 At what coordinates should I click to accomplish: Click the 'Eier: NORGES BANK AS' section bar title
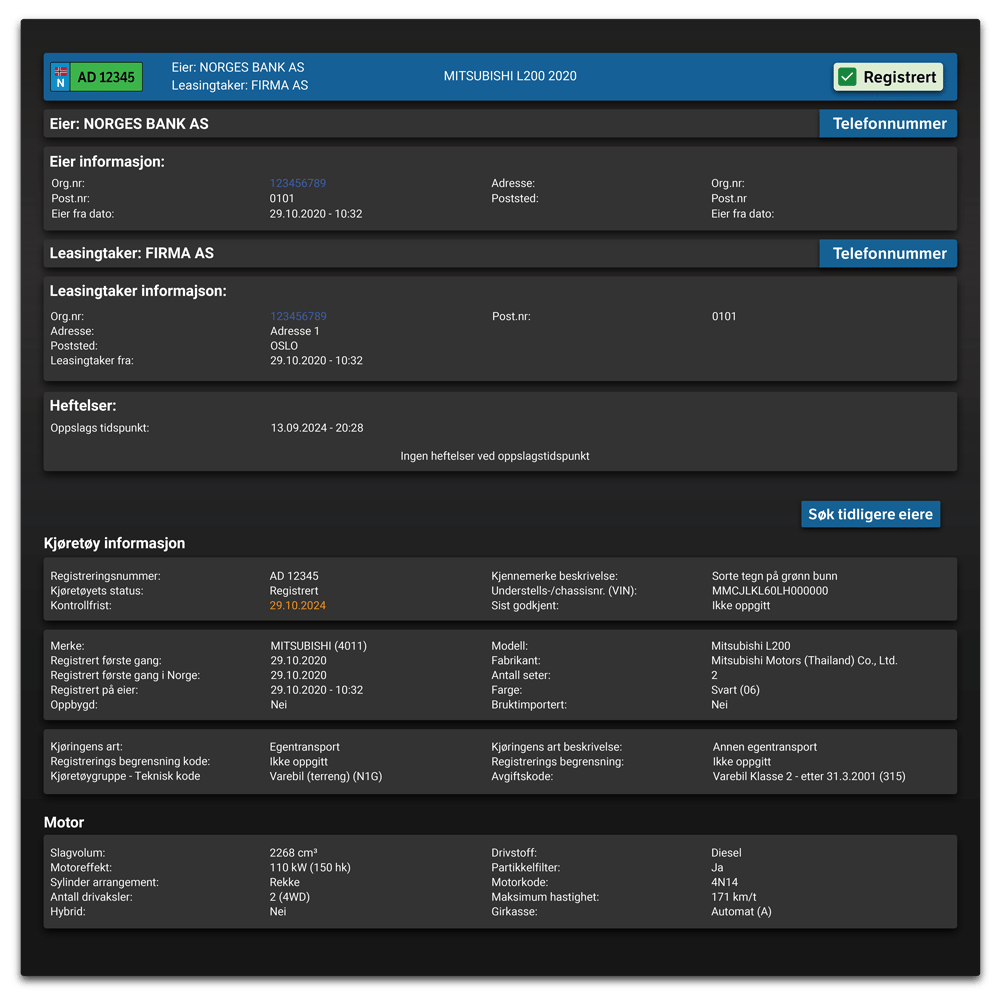point(129,124)
